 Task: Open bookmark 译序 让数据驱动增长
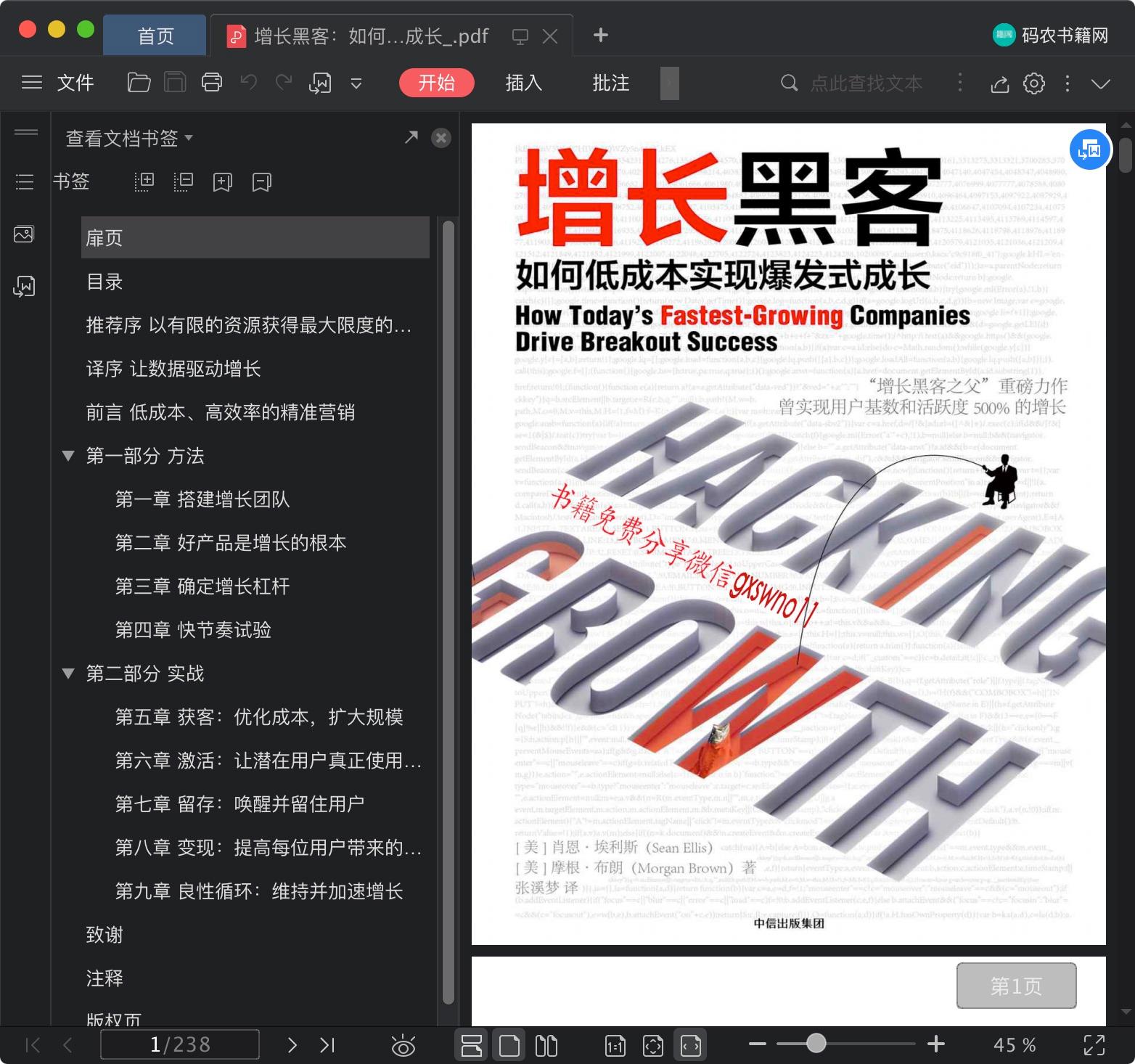173,369
